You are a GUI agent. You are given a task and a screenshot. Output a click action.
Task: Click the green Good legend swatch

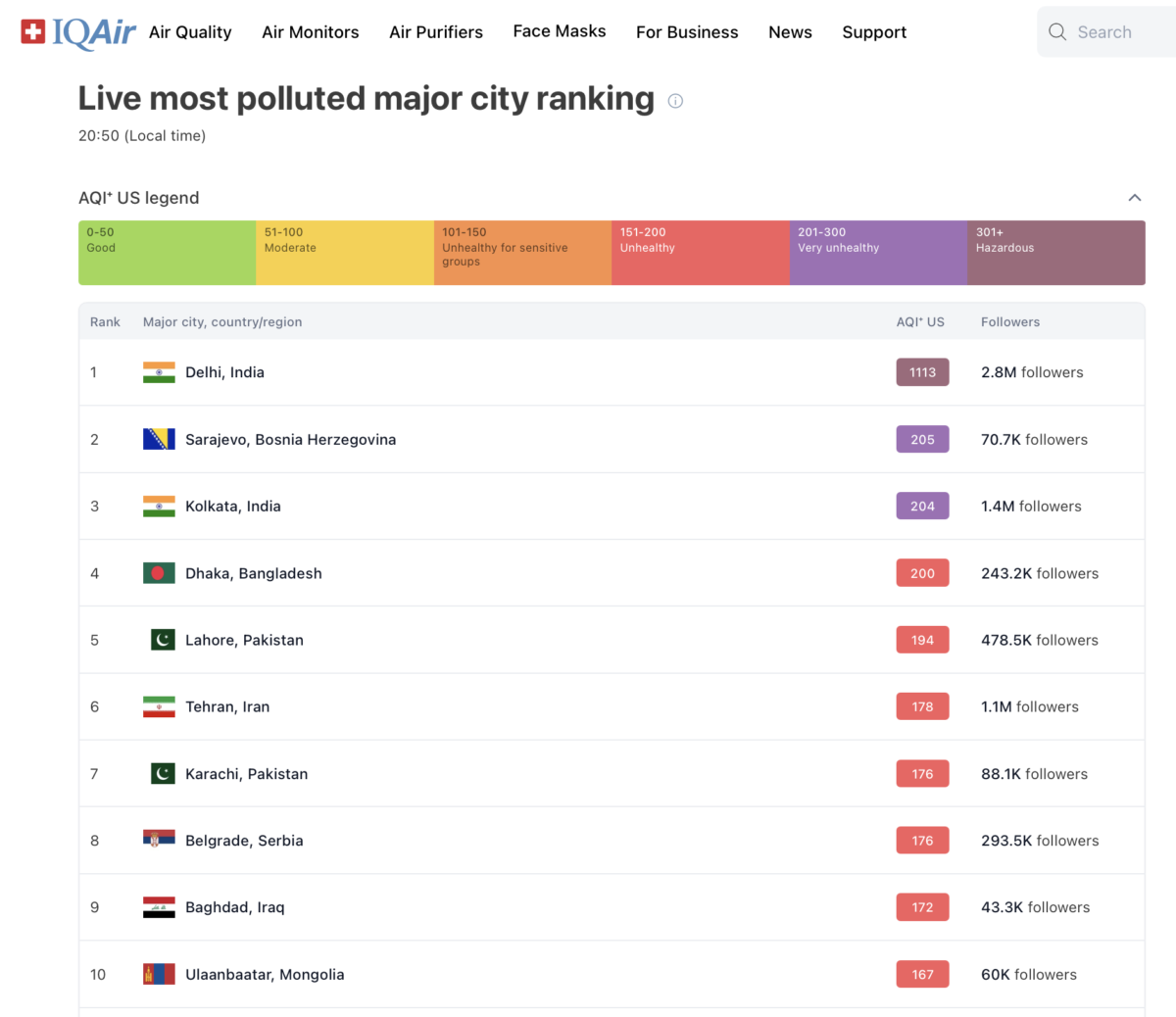click(x=168, y=253)
